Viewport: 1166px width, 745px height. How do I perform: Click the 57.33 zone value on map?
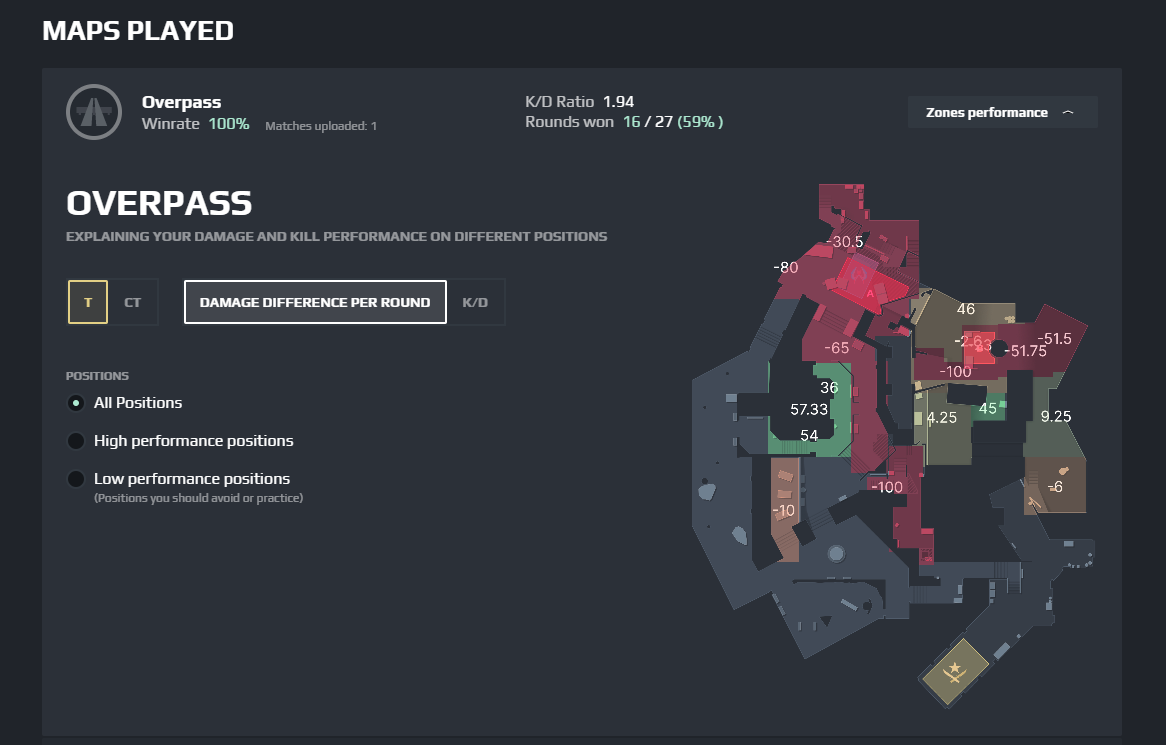point(809,410)
